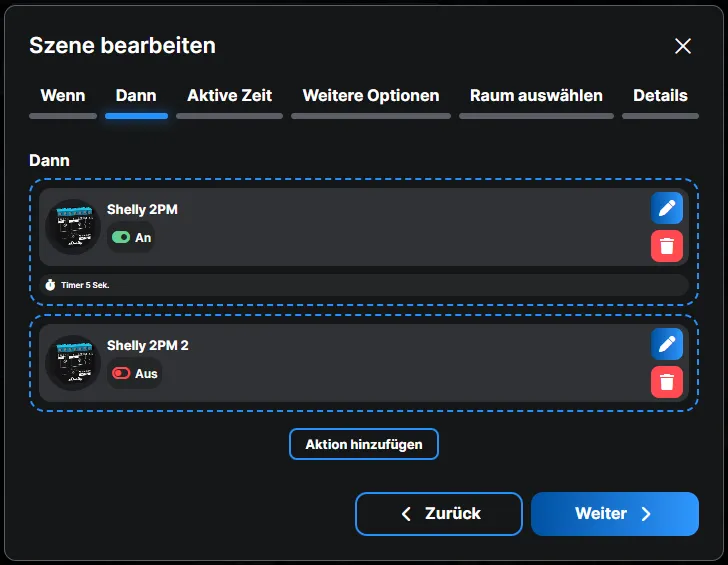728x565 pixels.
Task: Close the Szene bearbeiten dialog with X
Action: 683,46
